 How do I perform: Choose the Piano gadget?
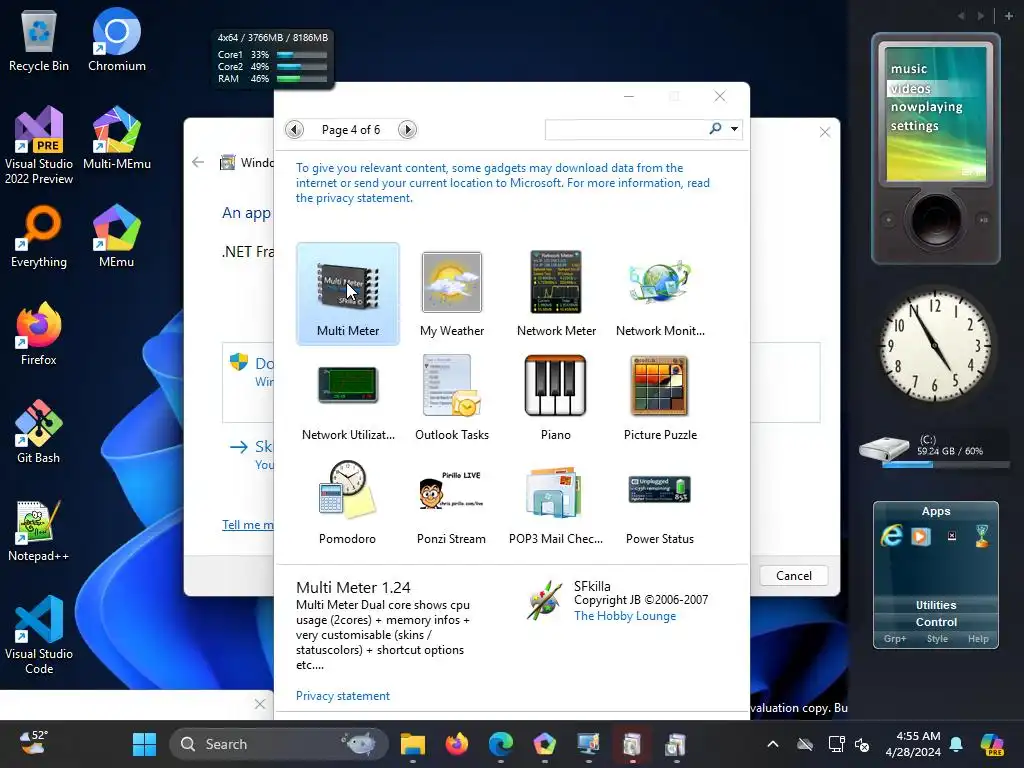pos(556,398)
